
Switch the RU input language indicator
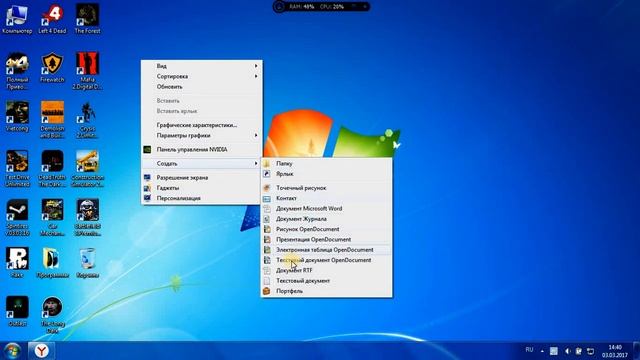[529, 350]
